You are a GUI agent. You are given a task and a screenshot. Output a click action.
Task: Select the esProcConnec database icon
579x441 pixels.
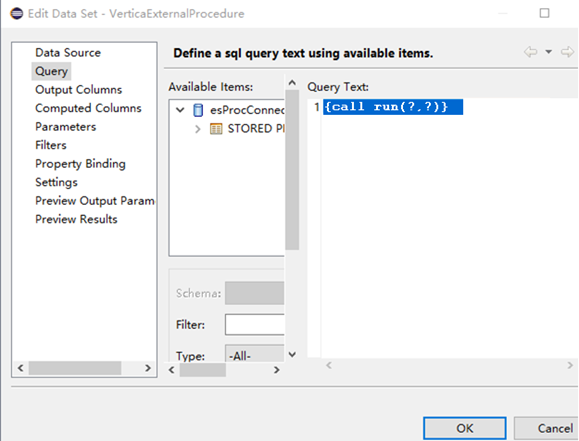coord(198,110)
